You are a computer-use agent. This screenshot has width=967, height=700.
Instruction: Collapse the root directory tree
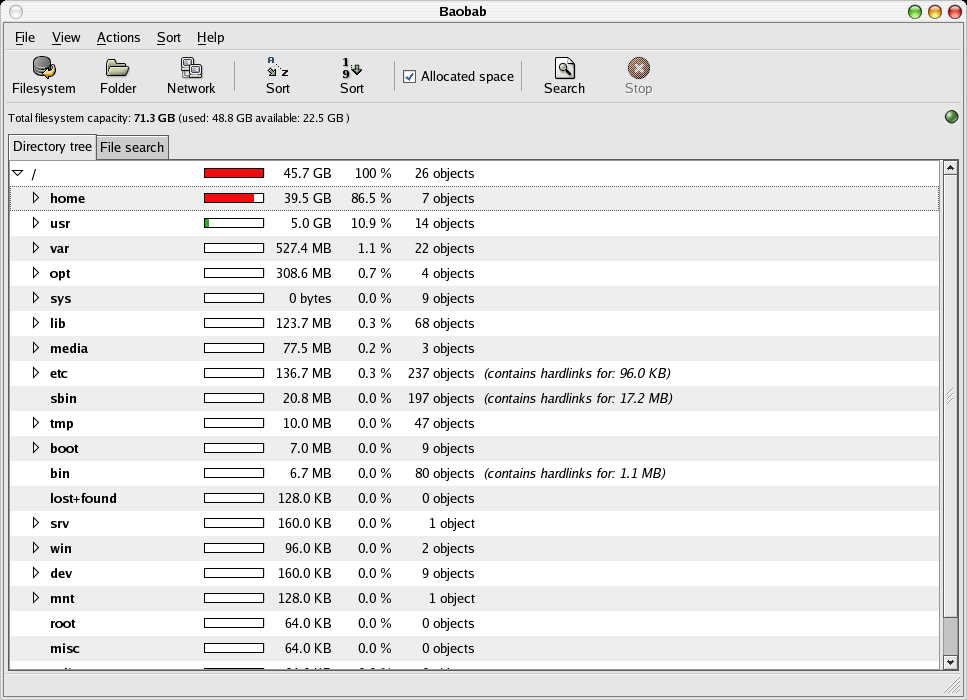[x=17, y=173]
